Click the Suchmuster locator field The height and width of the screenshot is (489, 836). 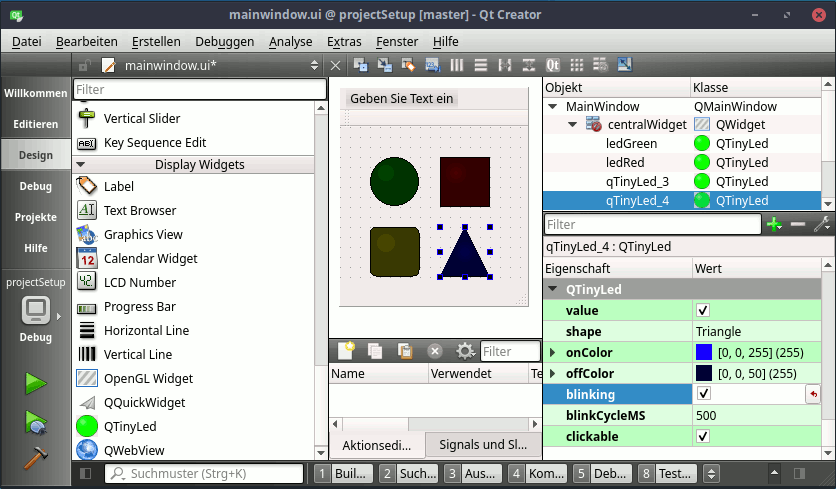204,474
